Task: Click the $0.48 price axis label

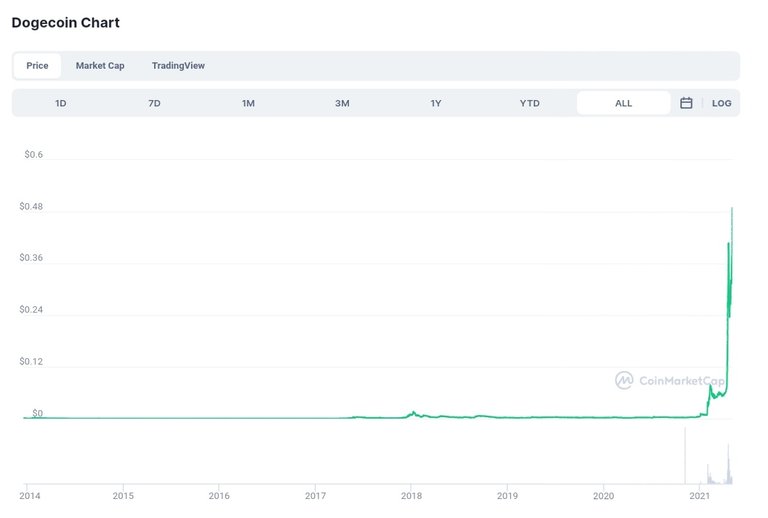Action: 31,207
